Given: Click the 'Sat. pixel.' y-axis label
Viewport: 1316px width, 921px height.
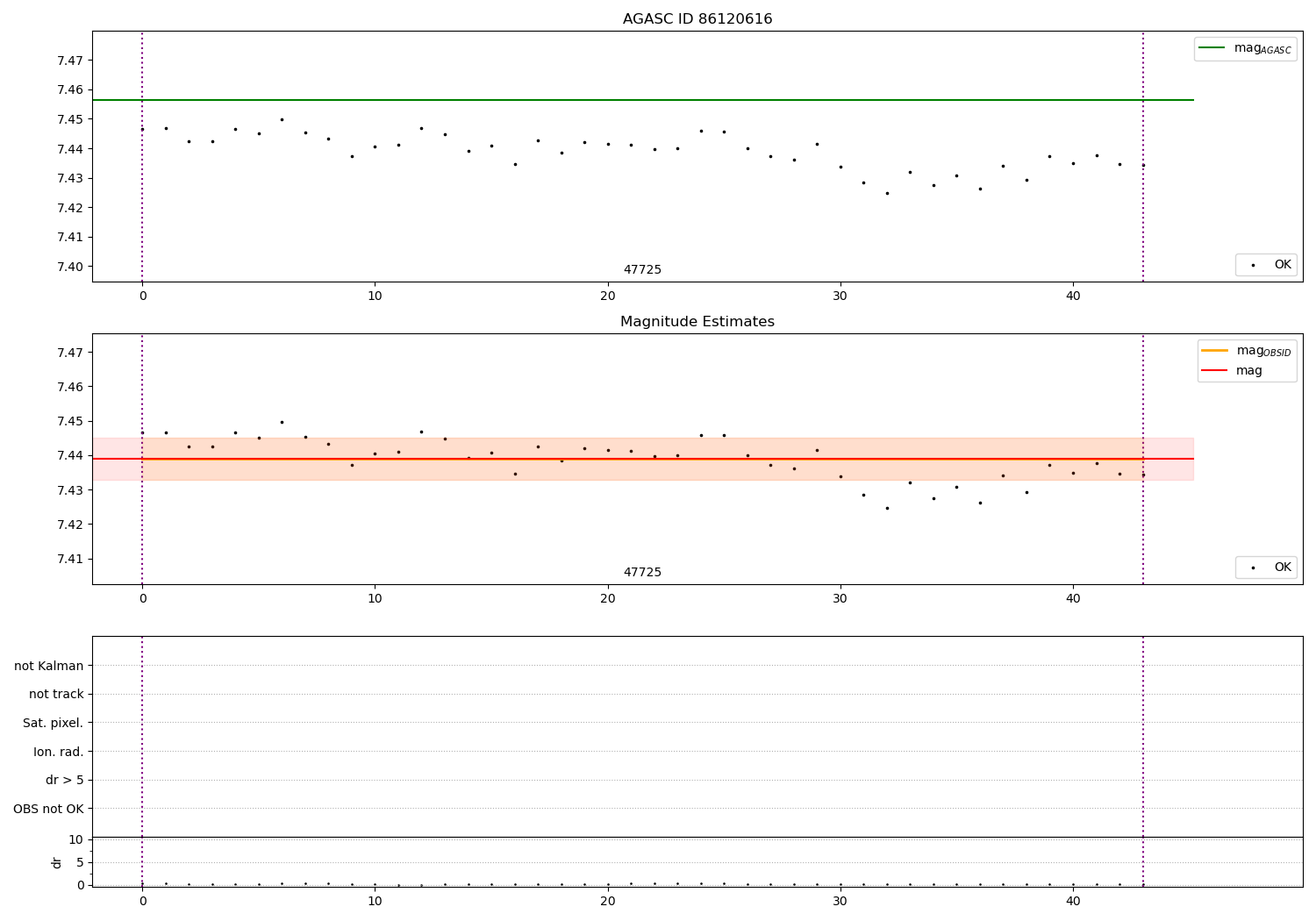Looking at the screenshot, I should (x=54, y=723).
